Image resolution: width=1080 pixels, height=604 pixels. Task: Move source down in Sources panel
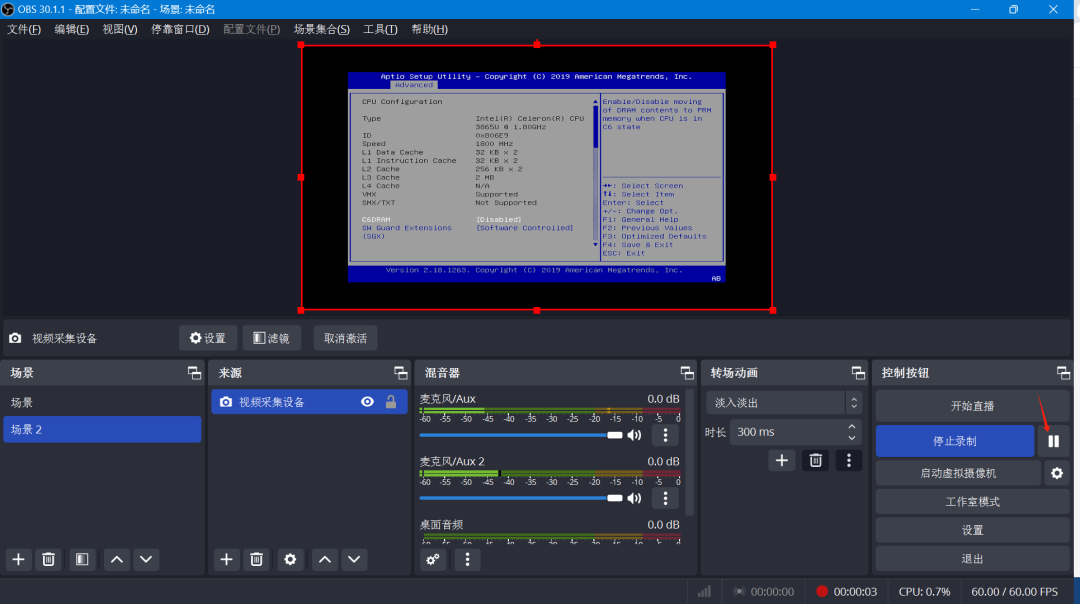coord(354,559)
